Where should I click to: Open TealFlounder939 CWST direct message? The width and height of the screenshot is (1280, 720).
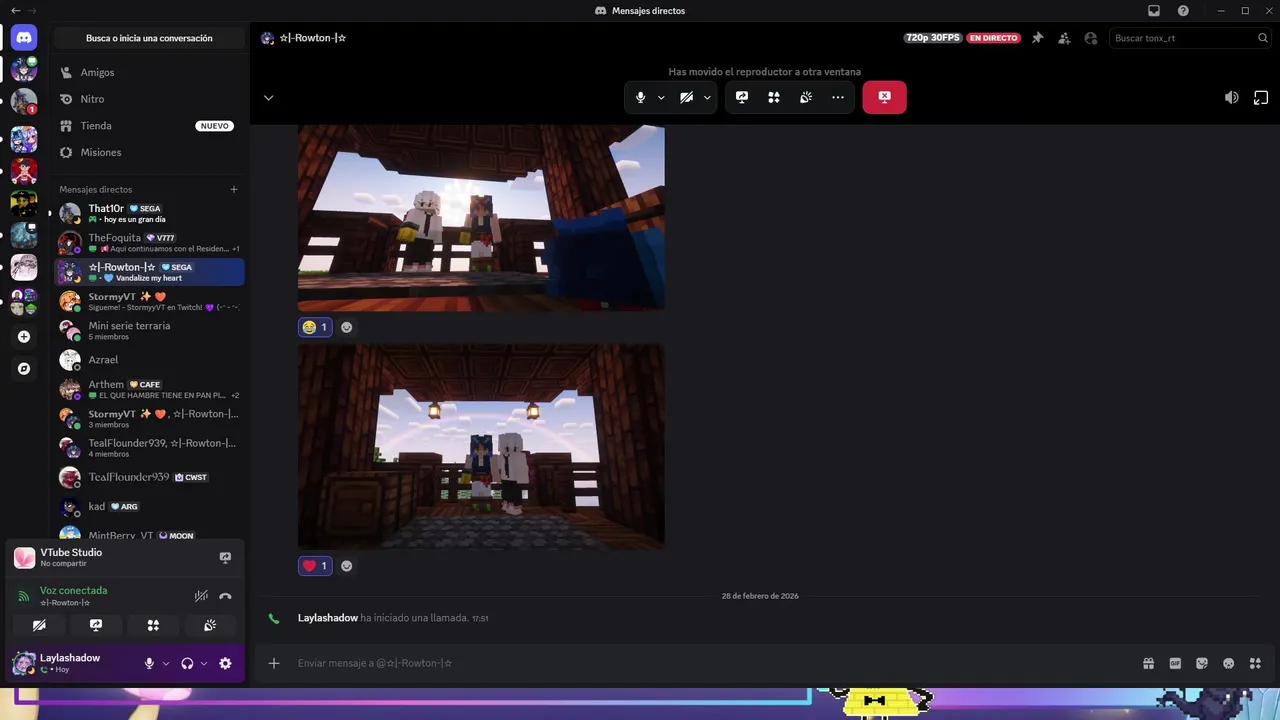(149, 477)
